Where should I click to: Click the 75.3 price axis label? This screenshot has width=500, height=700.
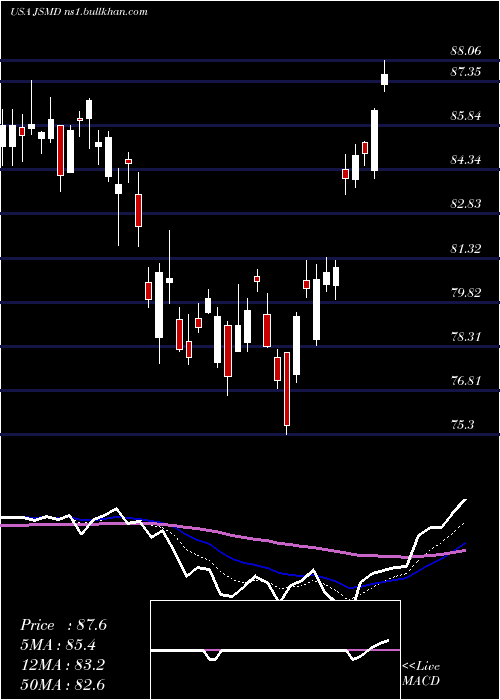pos(462,425)
